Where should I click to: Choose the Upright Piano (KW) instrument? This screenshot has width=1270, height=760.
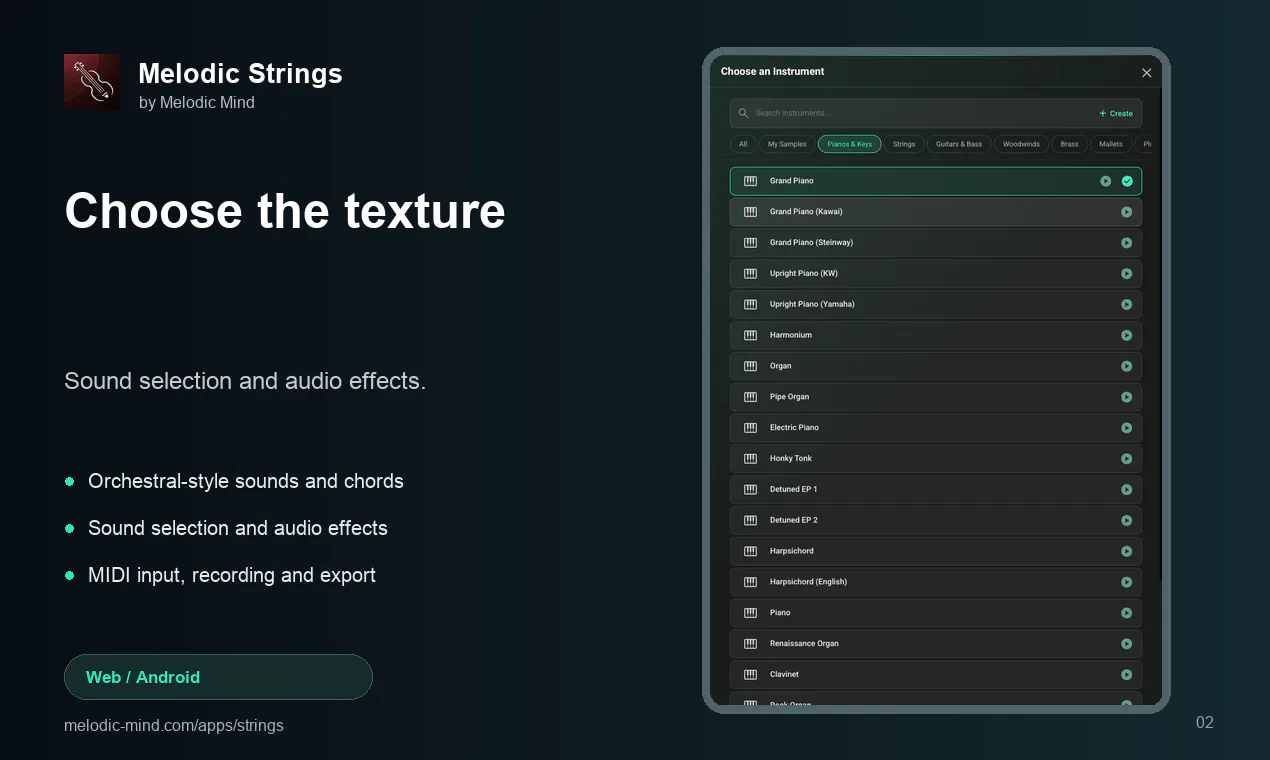[x=936, y=274]
